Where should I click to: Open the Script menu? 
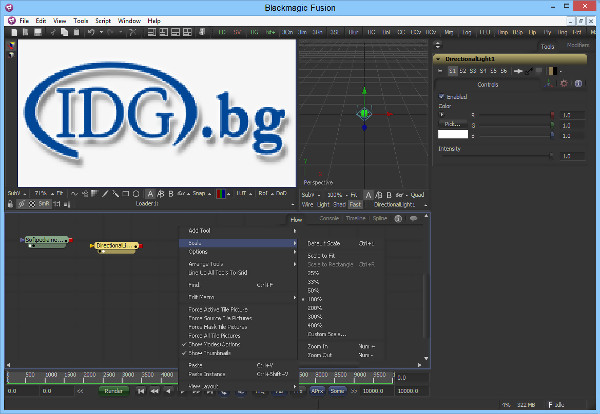pos(103,21)
